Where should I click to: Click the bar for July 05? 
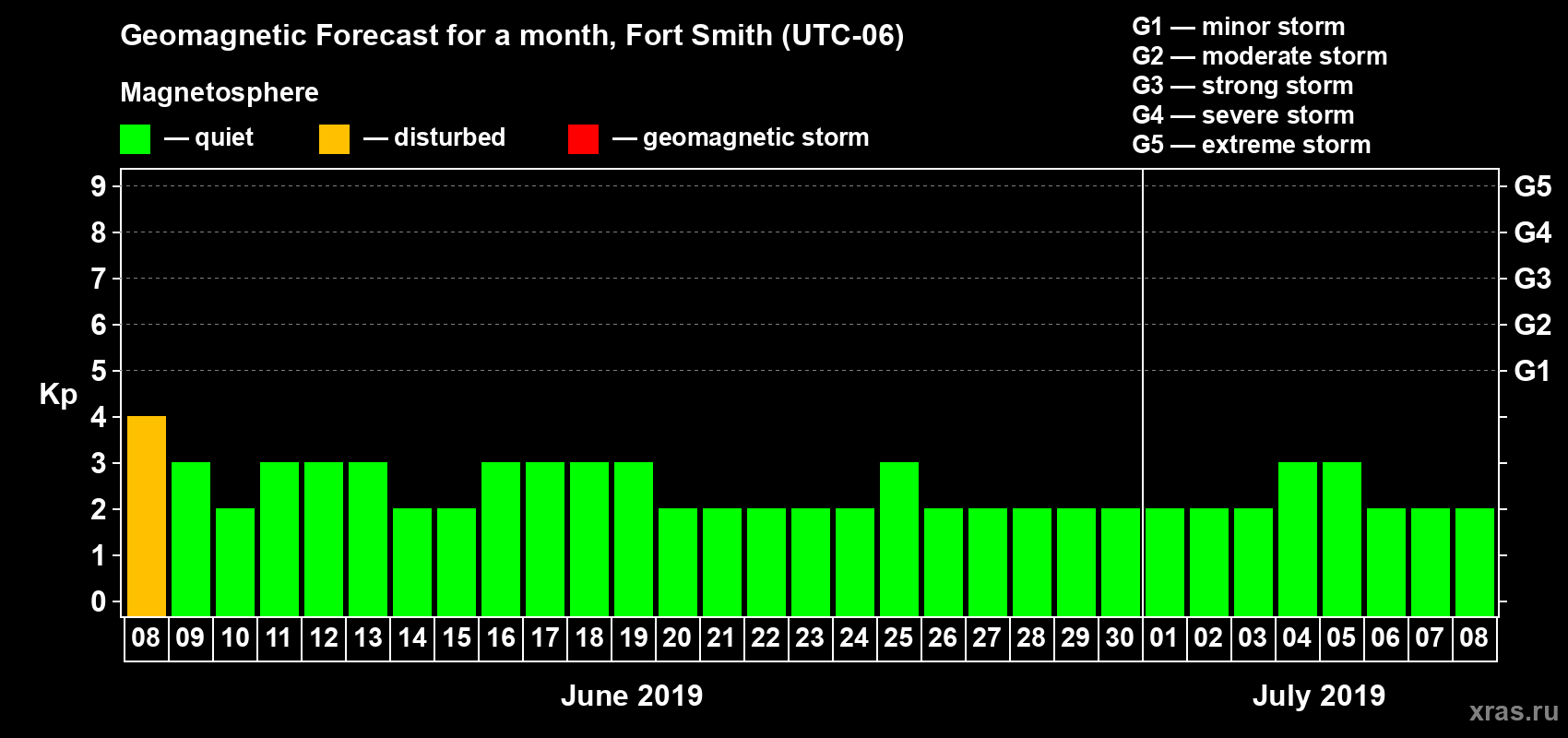click(1342, 539)
